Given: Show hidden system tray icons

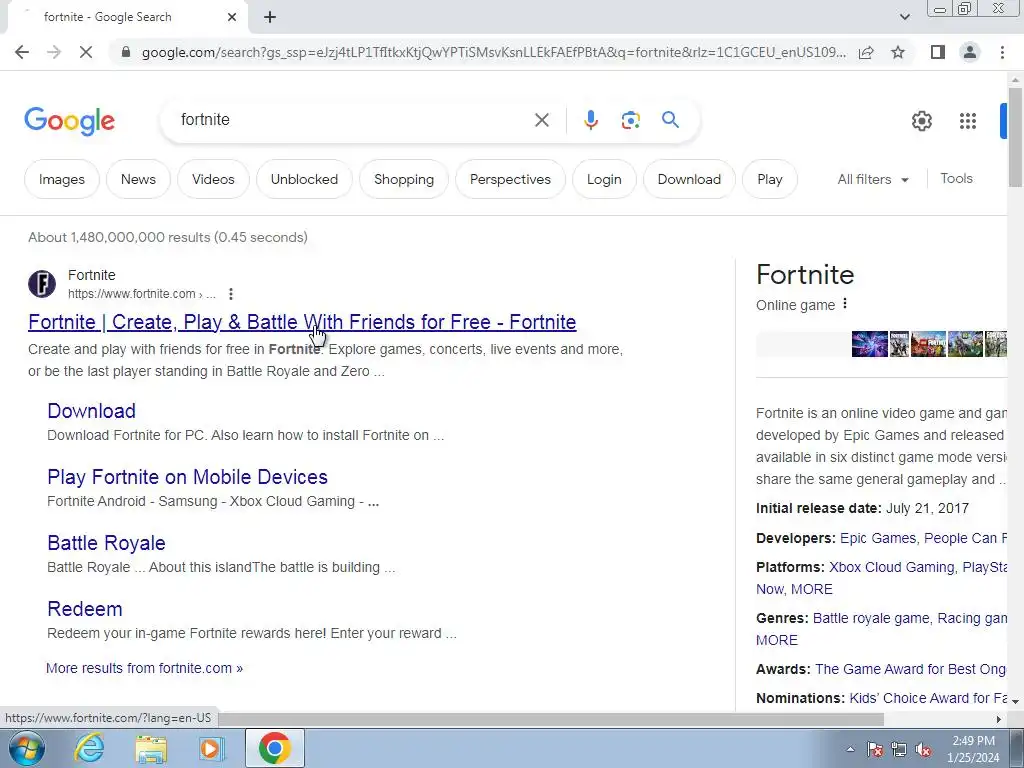Looking at the screenshot, I should coord(850,749).
